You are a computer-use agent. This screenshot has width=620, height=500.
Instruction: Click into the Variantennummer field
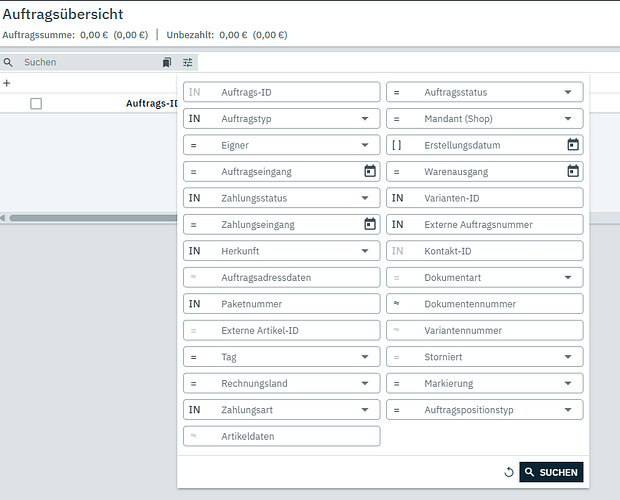click(485, 330)
